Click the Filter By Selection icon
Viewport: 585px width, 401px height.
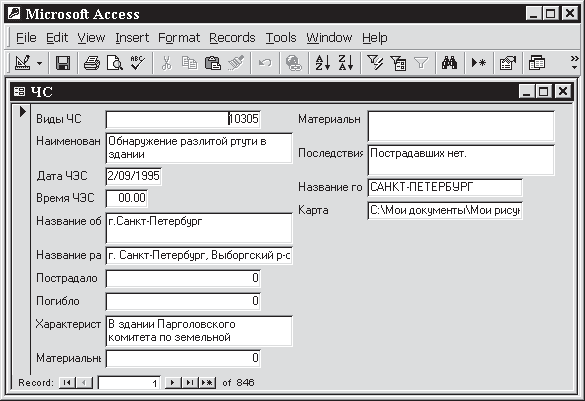(375, 63)
